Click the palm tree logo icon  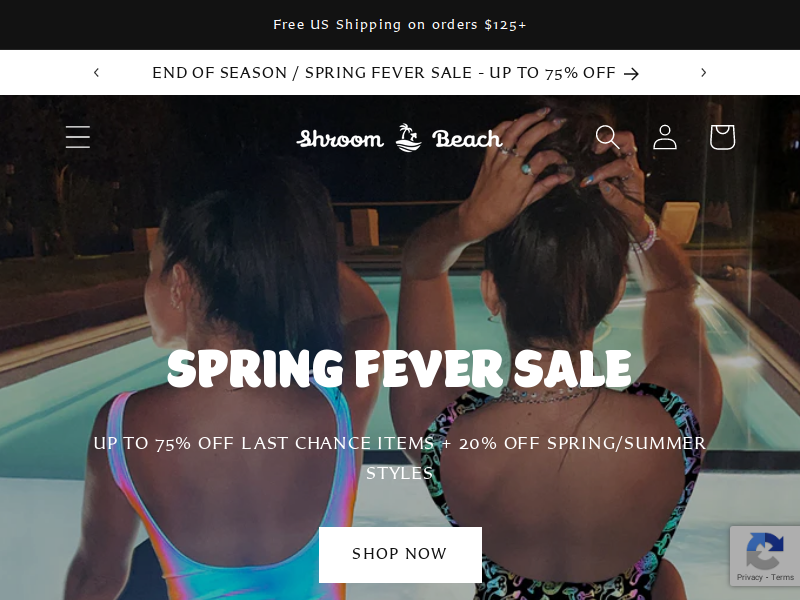409,138
